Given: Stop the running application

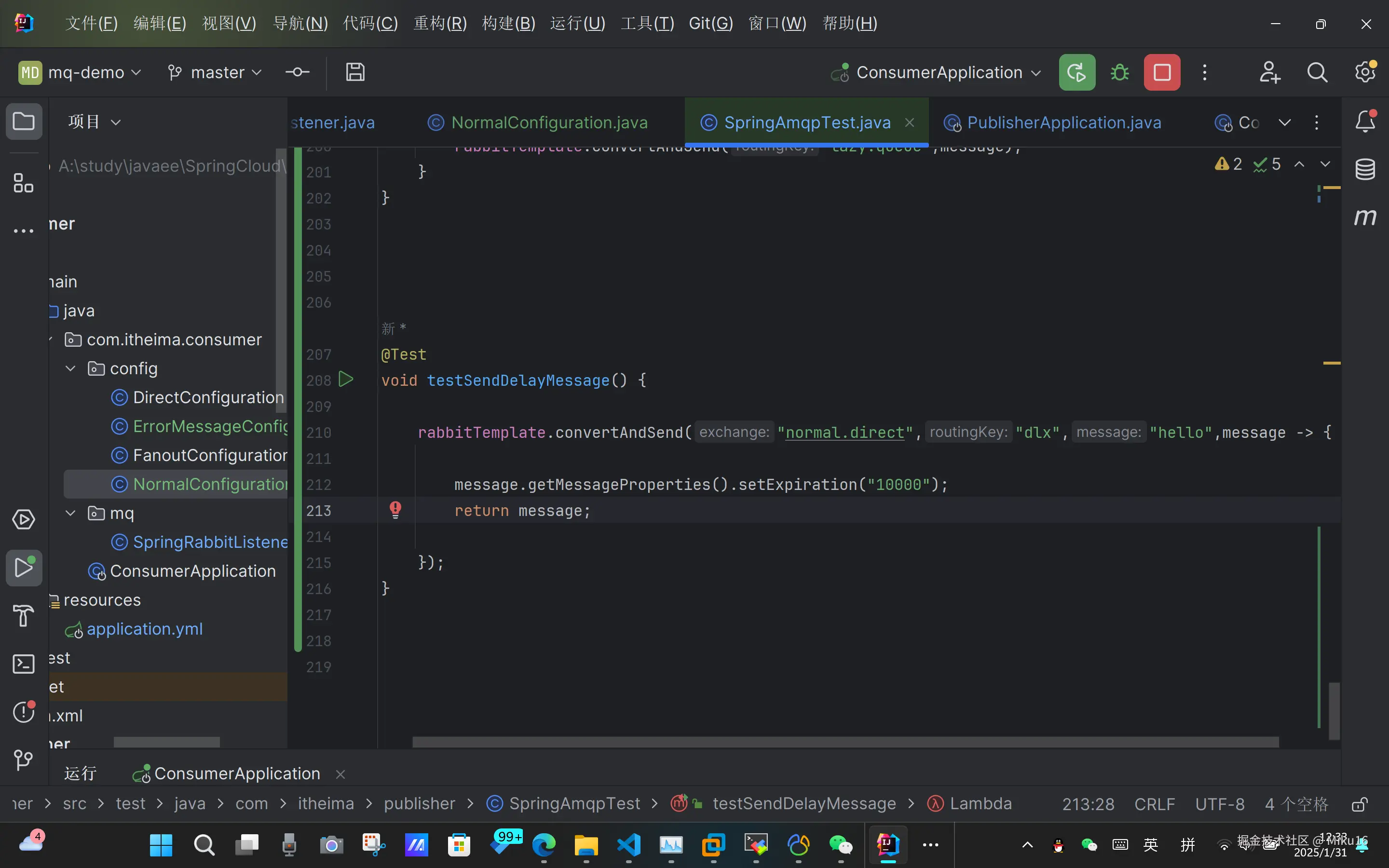Looking at the screenshot, I should click(1162, 72).
